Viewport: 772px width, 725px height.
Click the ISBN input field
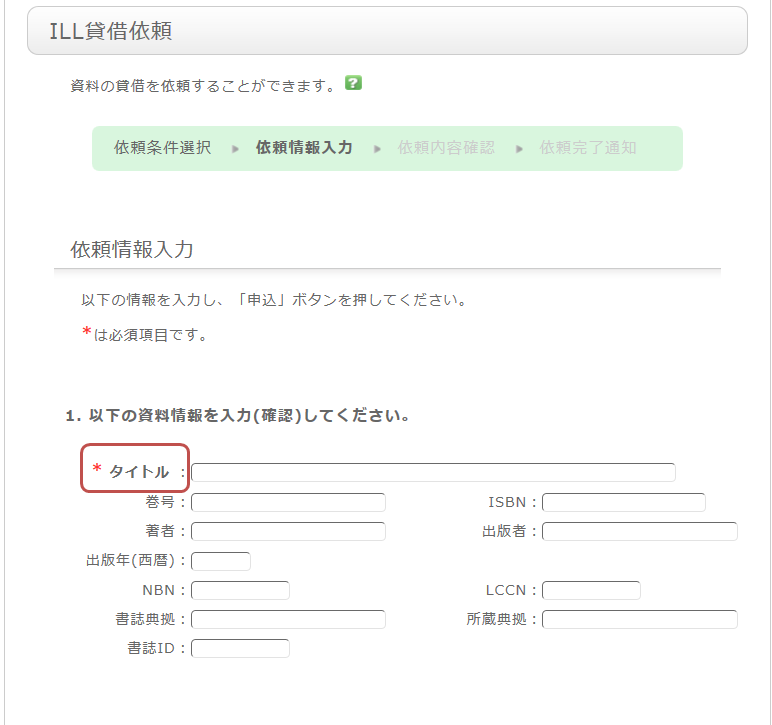623,502
